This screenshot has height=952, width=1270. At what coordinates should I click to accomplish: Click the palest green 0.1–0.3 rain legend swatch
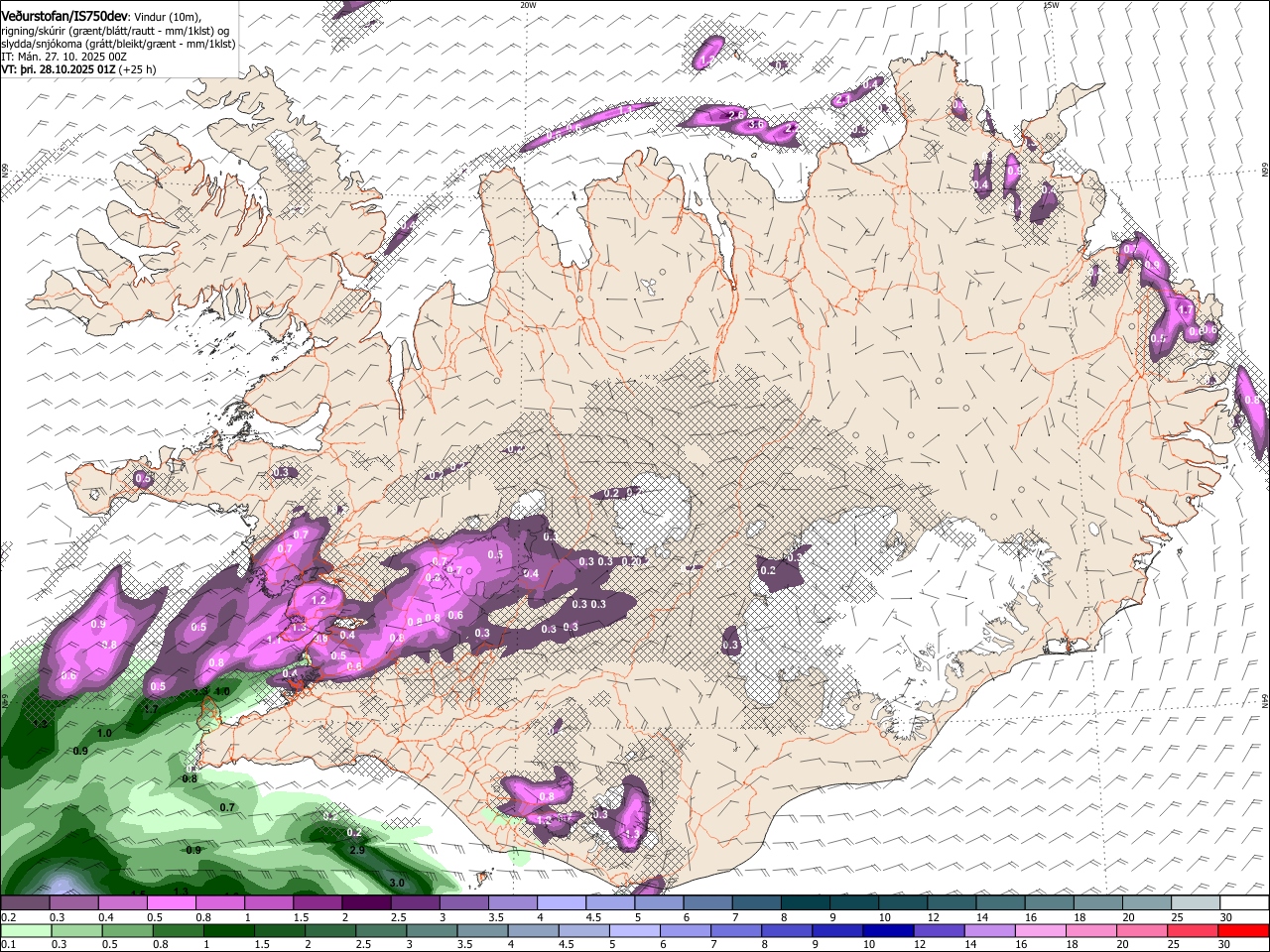click(x=25, y=931)
